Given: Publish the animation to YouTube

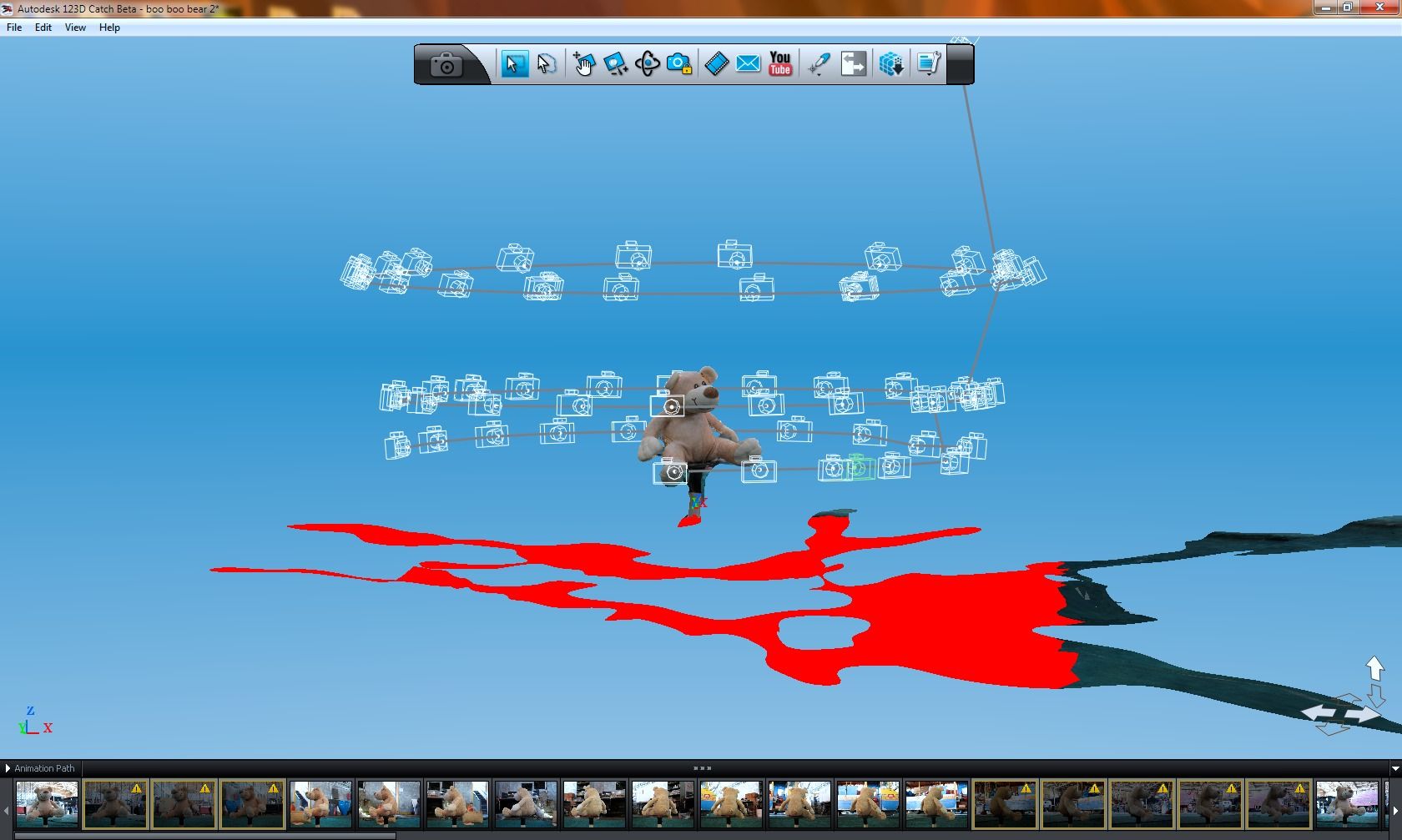Looking at the screenshot, I should pyautogui.click(x=779, y=63).
